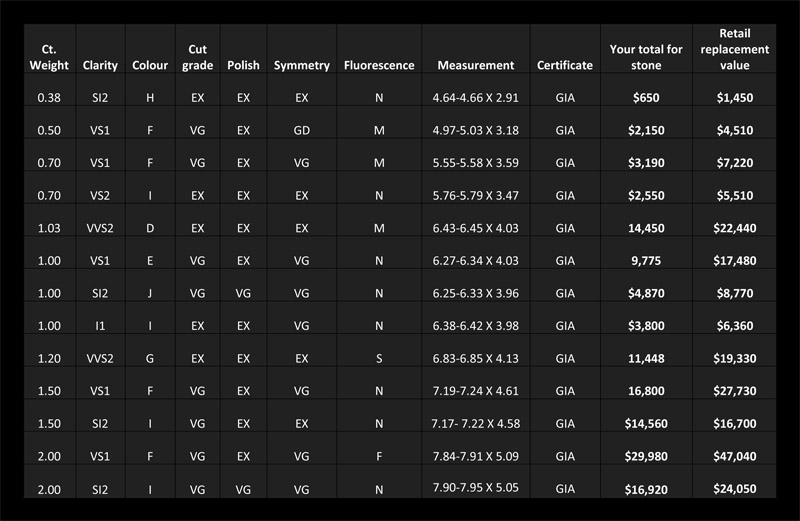Click the 0.38 carat weight cell

point(49,97)
